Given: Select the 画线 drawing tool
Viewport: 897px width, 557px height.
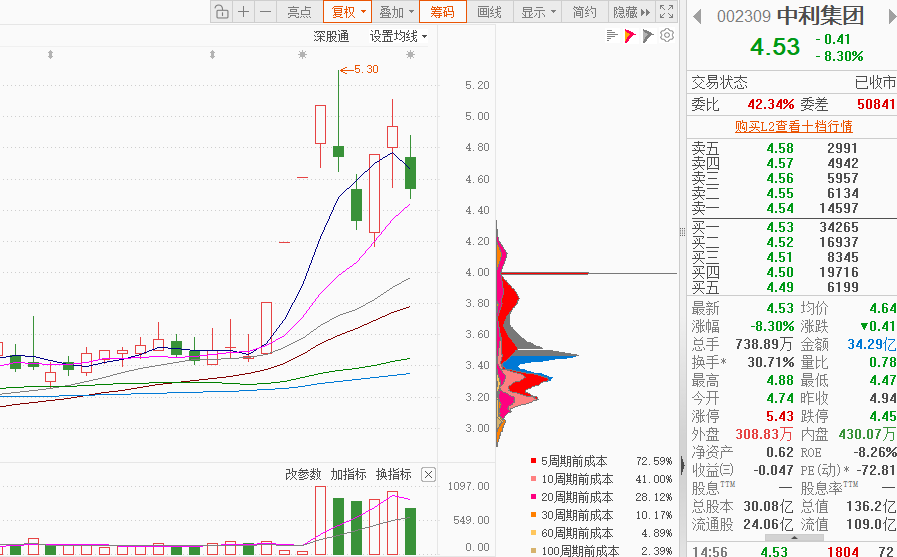Looking at the screenshot, I should coord(490,12).
